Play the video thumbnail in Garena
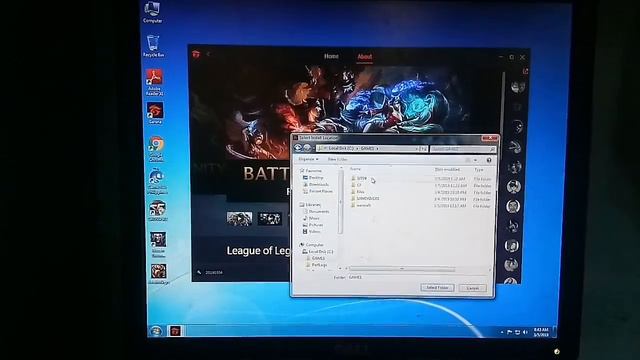Screen dimensions: 640x360 [239, 218]
